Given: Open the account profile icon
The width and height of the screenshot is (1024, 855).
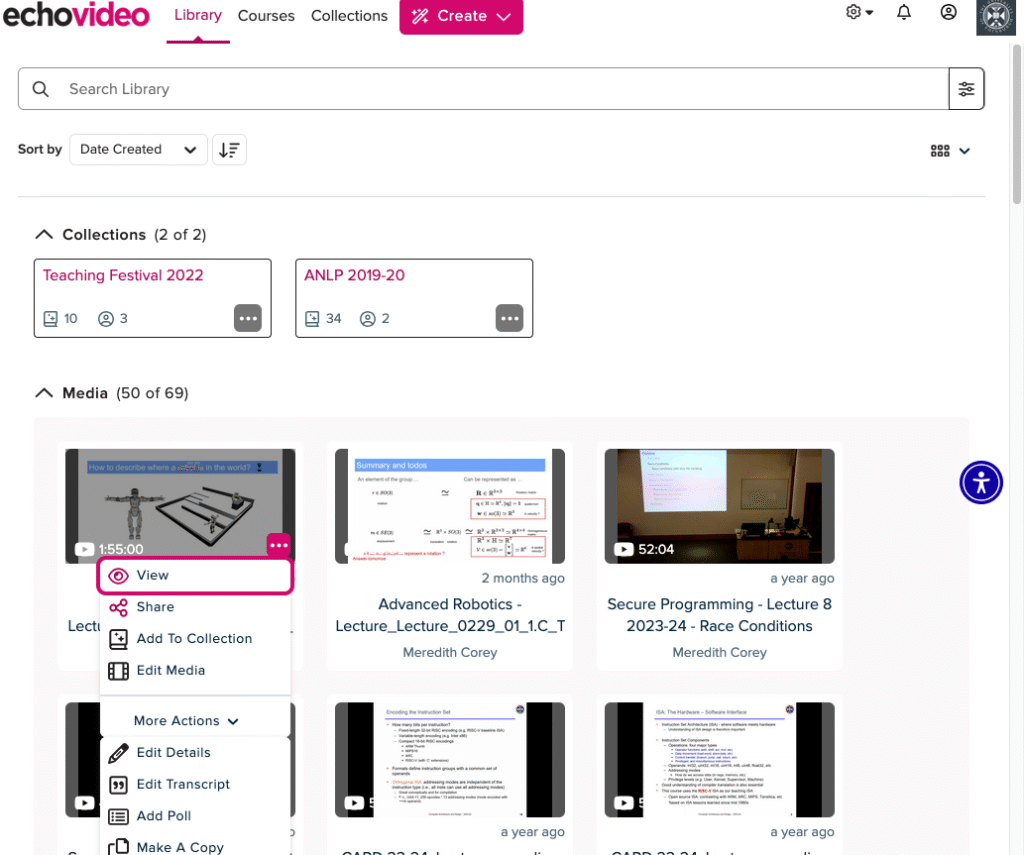Looking at the screenshot, I should coord(948,13).
